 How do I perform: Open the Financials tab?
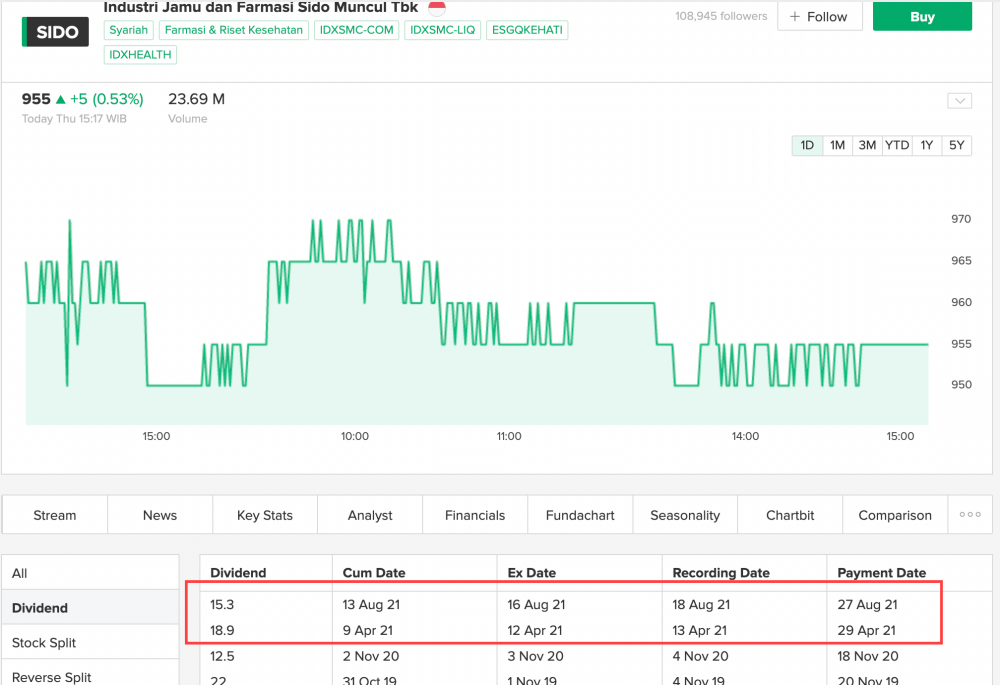coord(474,515)
